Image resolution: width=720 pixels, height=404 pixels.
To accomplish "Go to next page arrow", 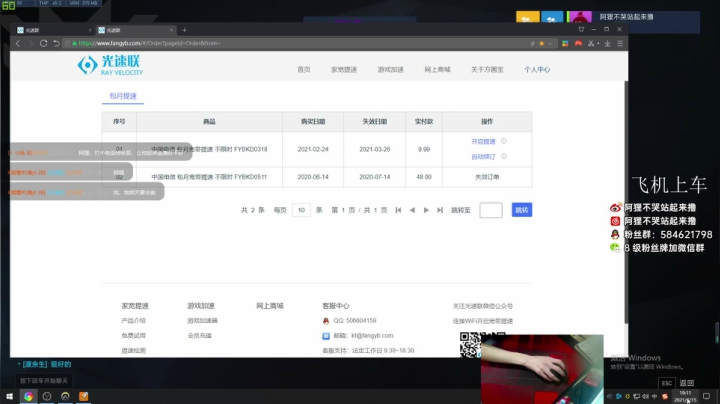I will point(426,210).
